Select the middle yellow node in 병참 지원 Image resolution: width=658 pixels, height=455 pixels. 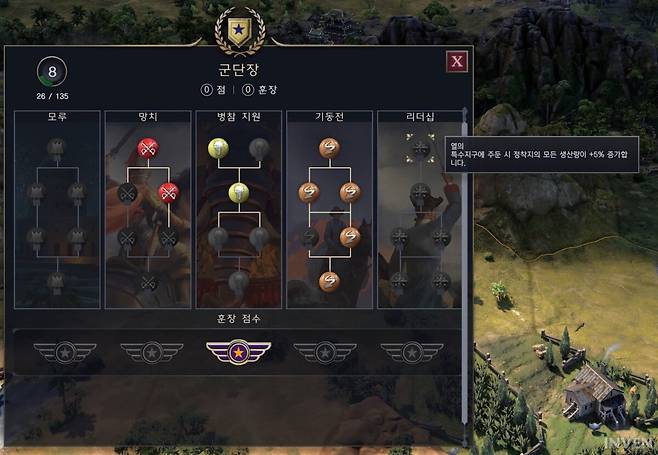(x=239, y=193)
